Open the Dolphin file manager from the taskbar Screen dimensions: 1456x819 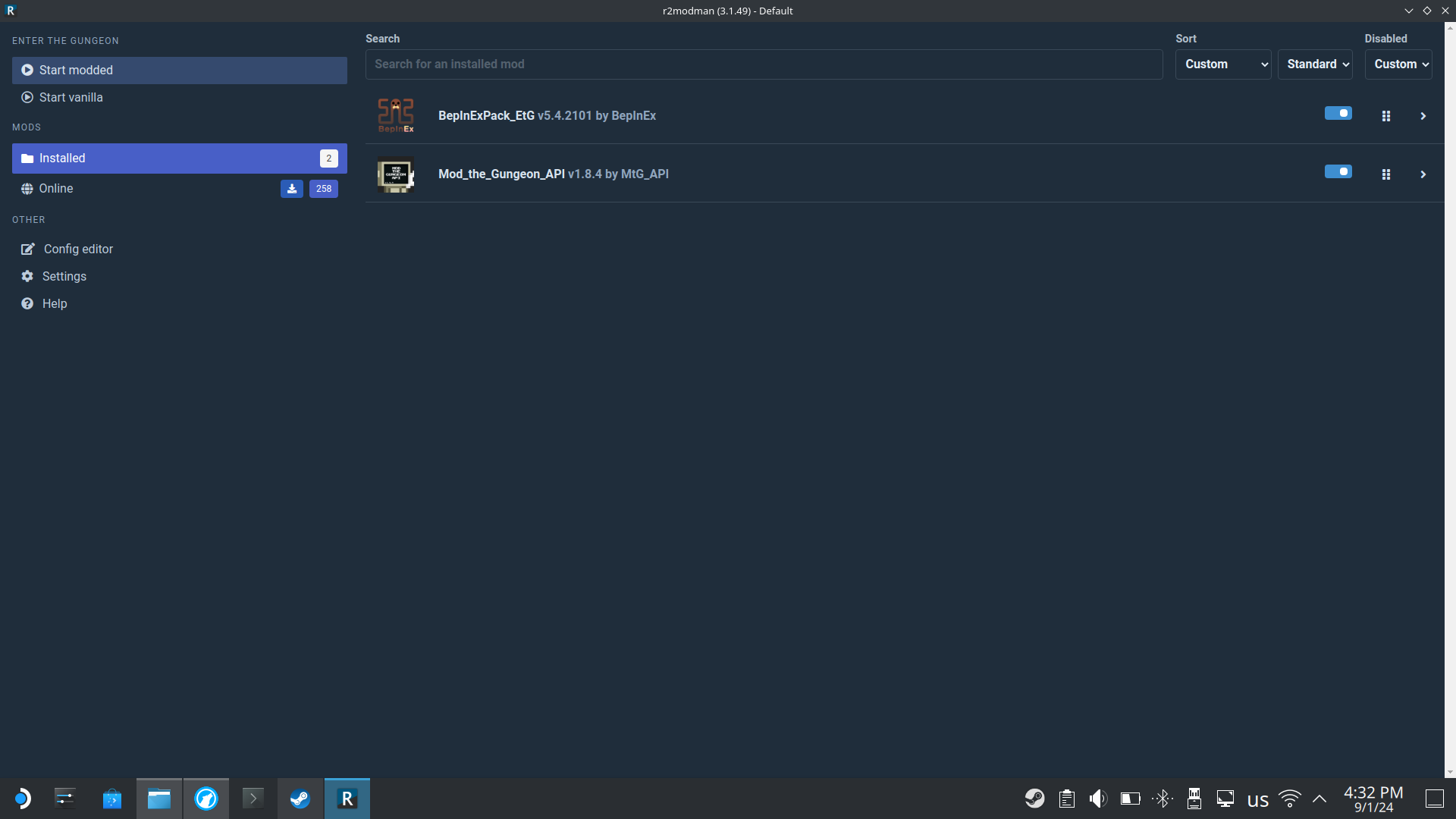click(x=159, y=799)
